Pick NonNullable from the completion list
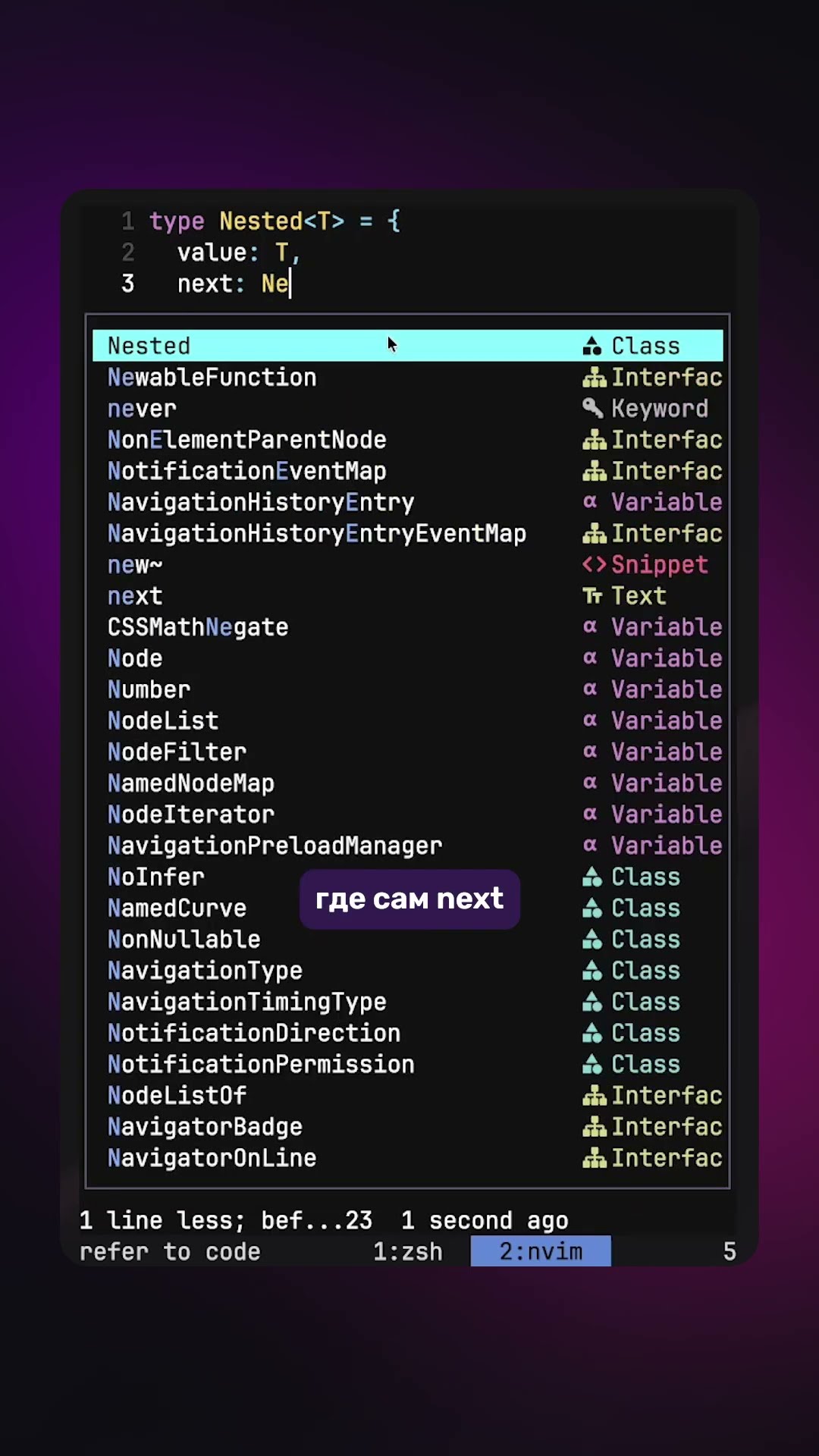Image resolution: width=819 pixels, height=1456 pixels. [x=184, y=940]
